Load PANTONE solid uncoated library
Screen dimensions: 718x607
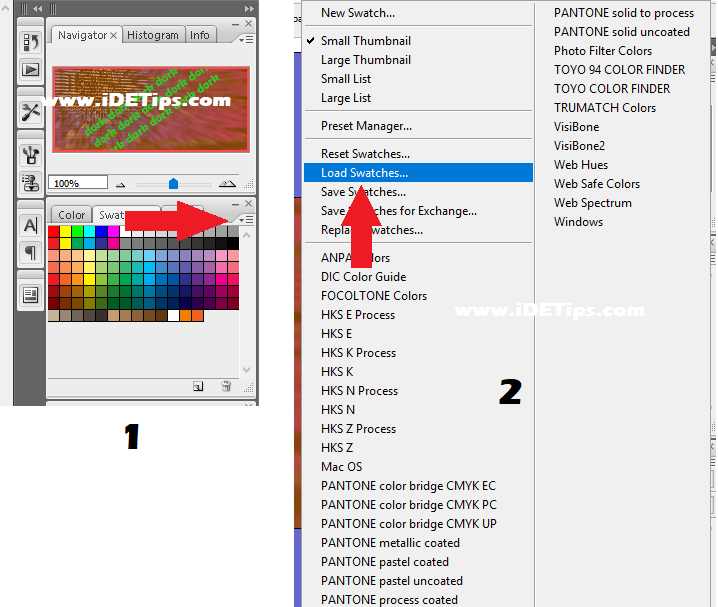(x=622, y=32)
